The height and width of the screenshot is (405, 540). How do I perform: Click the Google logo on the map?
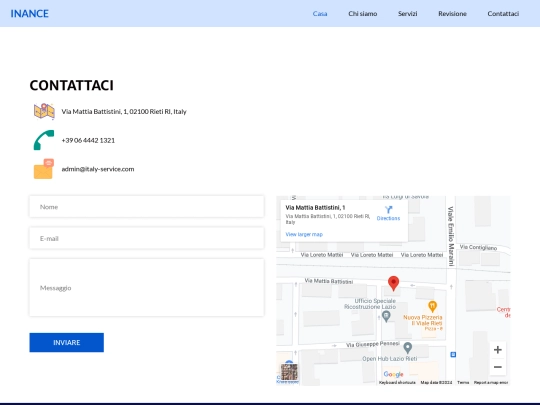click(x=393, y=374)
